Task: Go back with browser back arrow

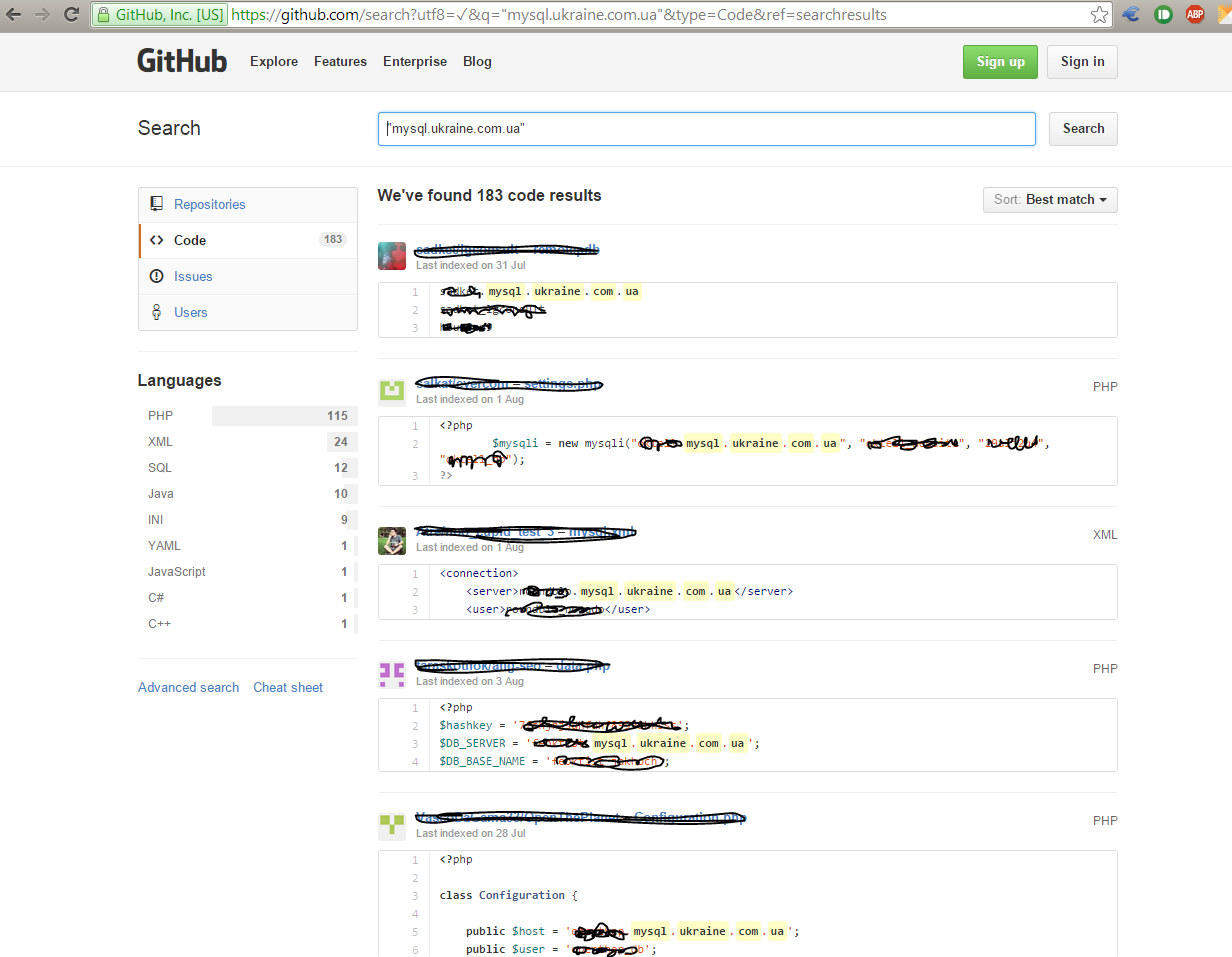Action: point(15,15)
